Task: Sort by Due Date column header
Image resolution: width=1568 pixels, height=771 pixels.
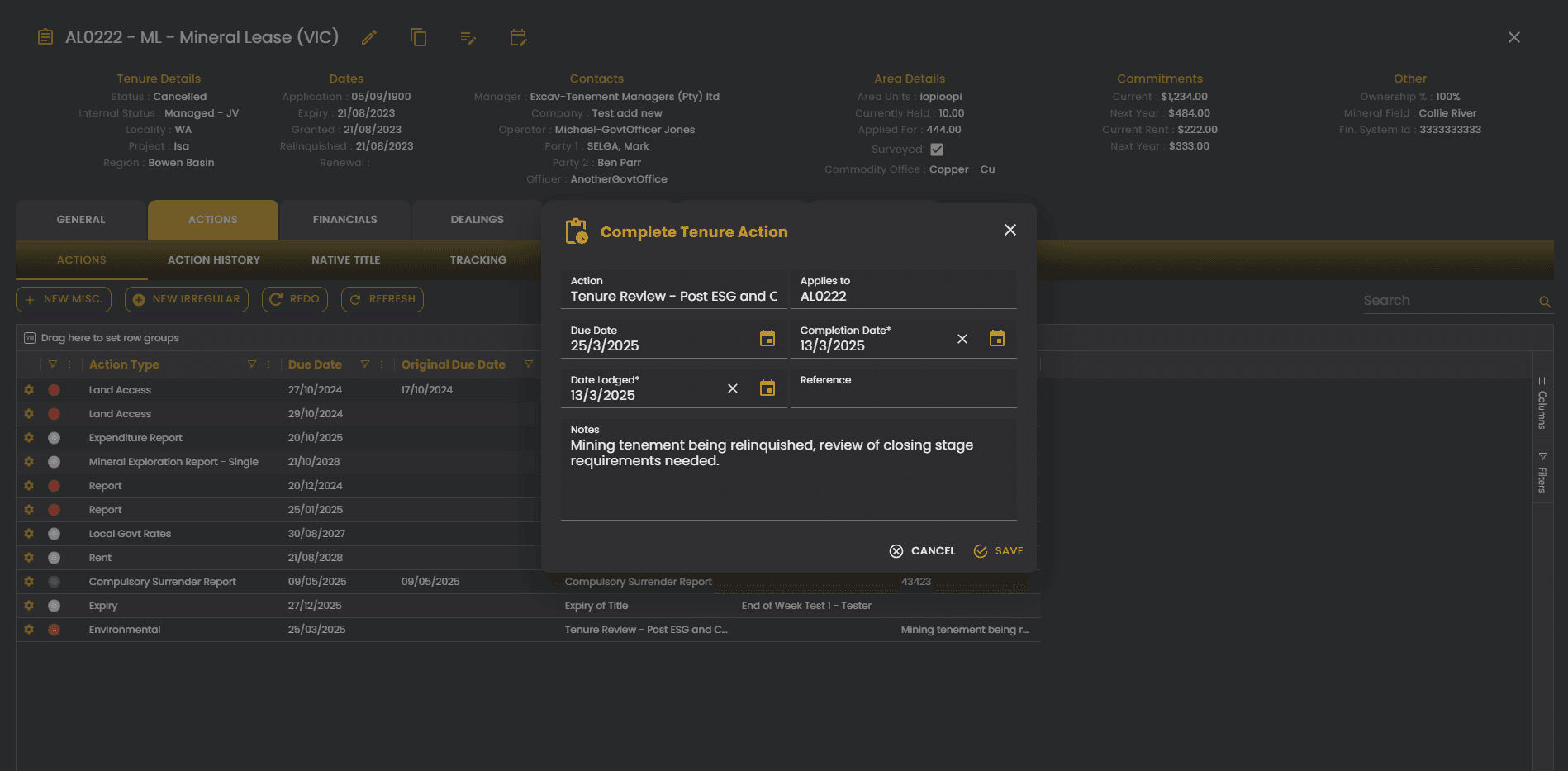Action: pos(315,364)
